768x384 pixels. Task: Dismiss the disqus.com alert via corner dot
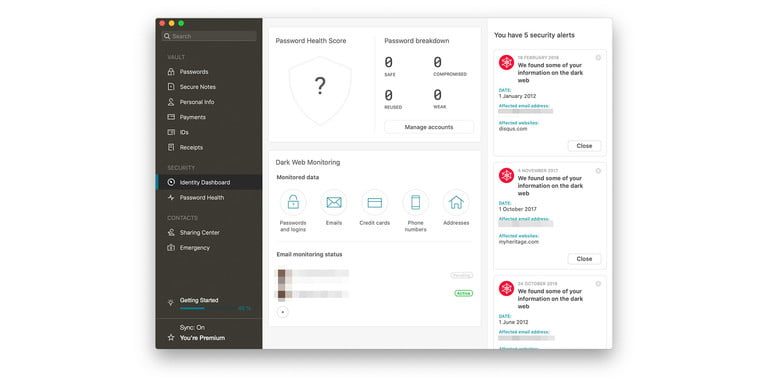598,58
